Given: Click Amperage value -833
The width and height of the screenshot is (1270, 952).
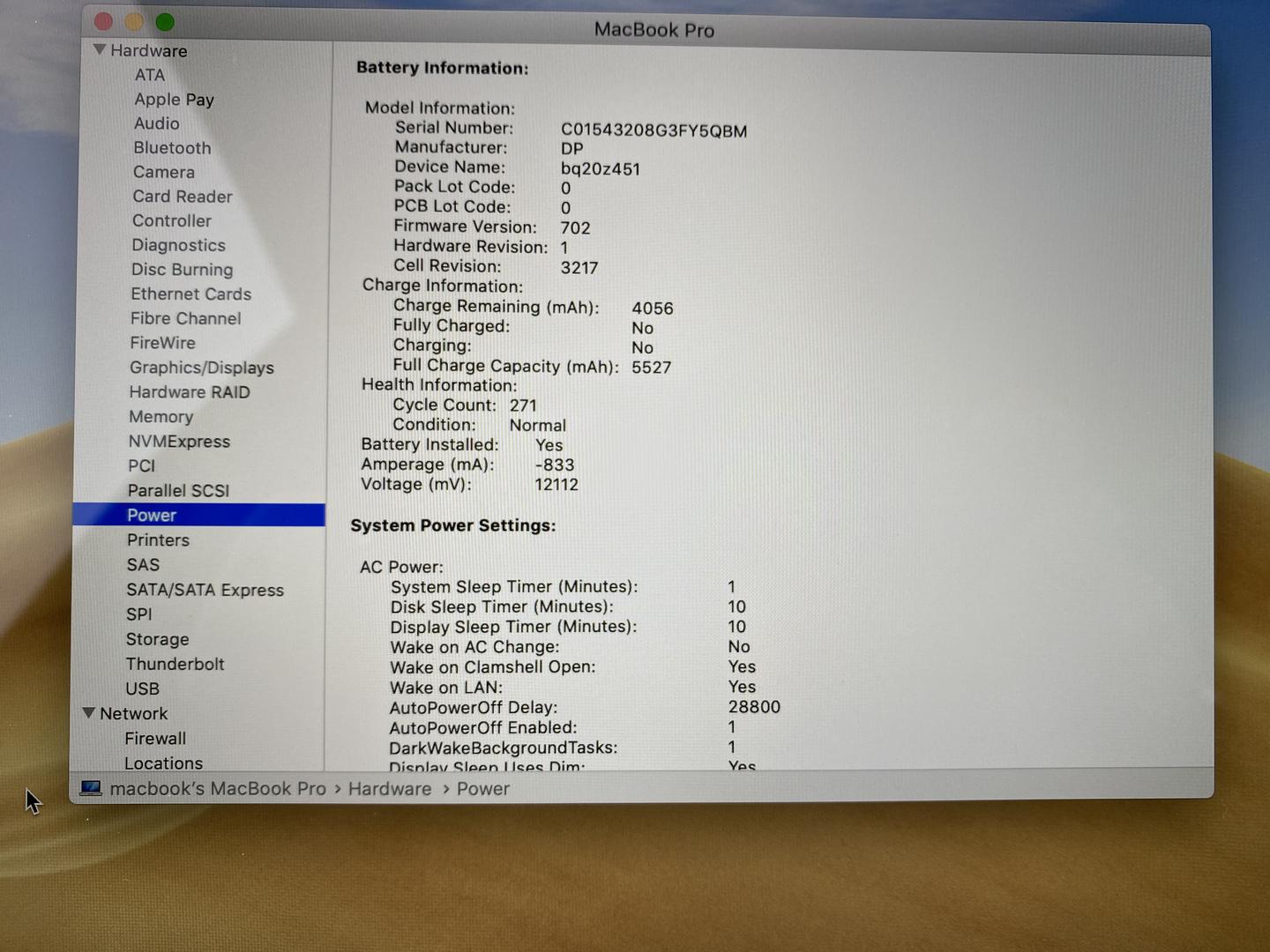Looking at the screenshot, I should pyautogui.click(x=555, y=465).
